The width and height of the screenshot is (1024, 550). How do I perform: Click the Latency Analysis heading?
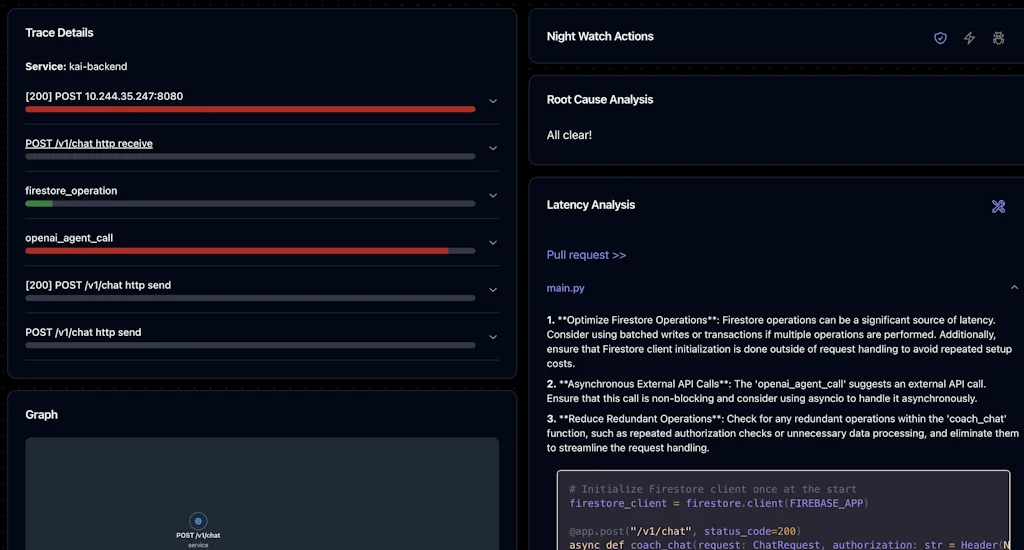pyautogui.click(x=590, y=205)
